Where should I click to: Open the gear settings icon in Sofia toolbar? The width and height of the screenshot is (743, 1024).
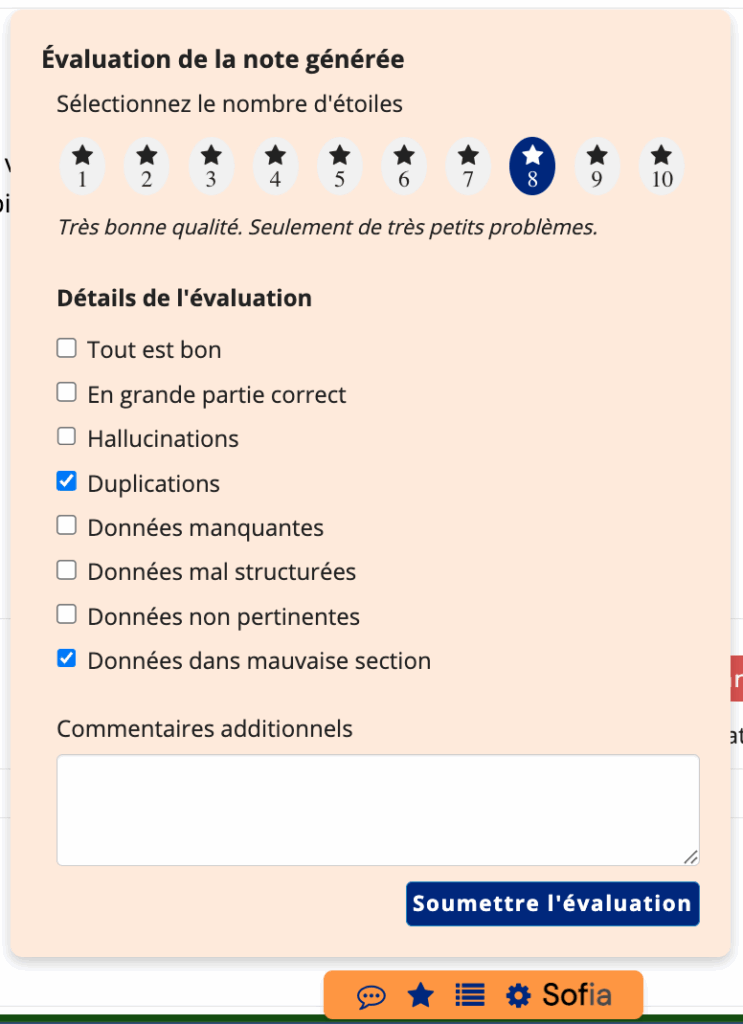tap(518, 996)
